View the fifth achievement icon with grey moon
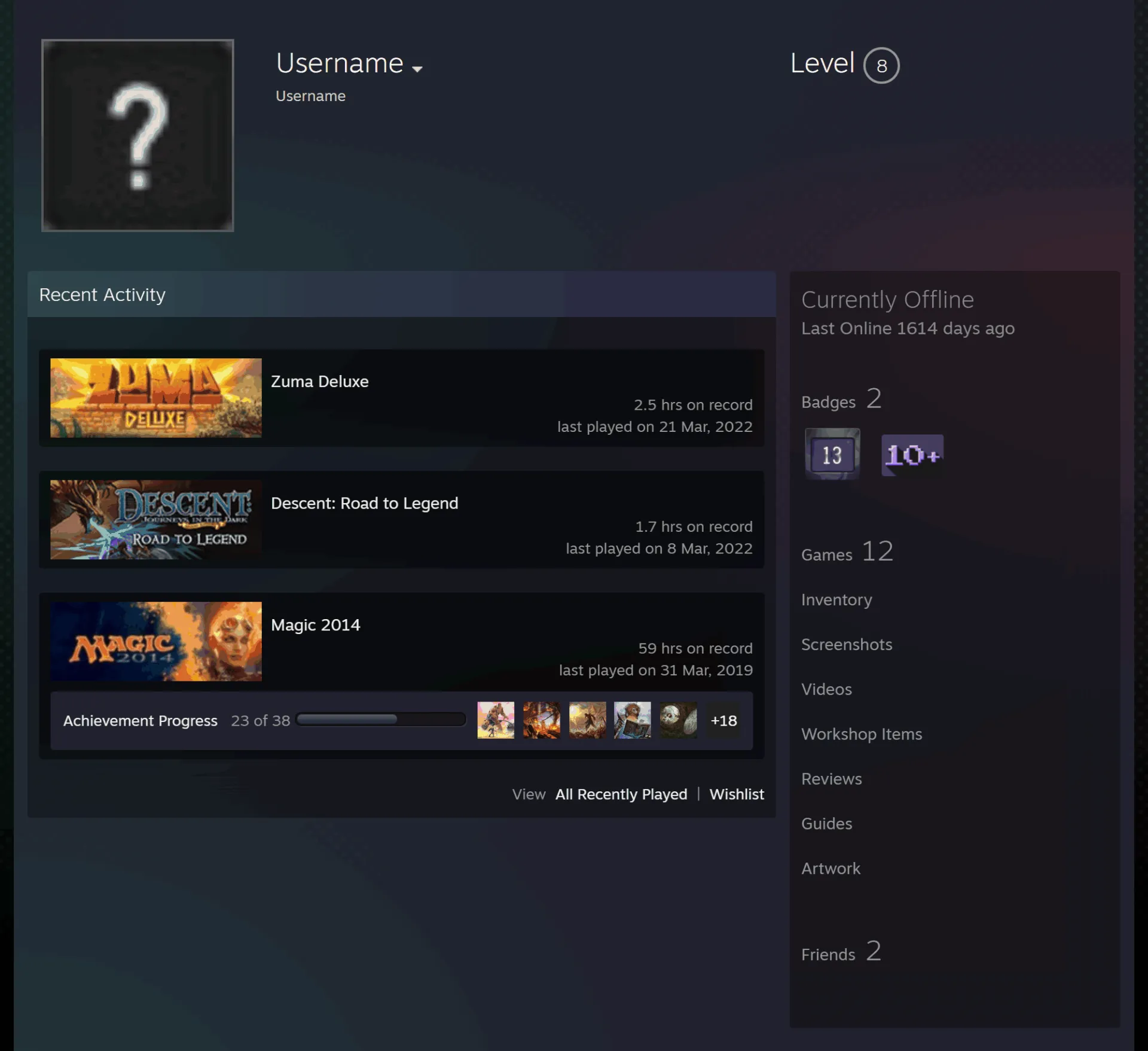 (679, 720)
